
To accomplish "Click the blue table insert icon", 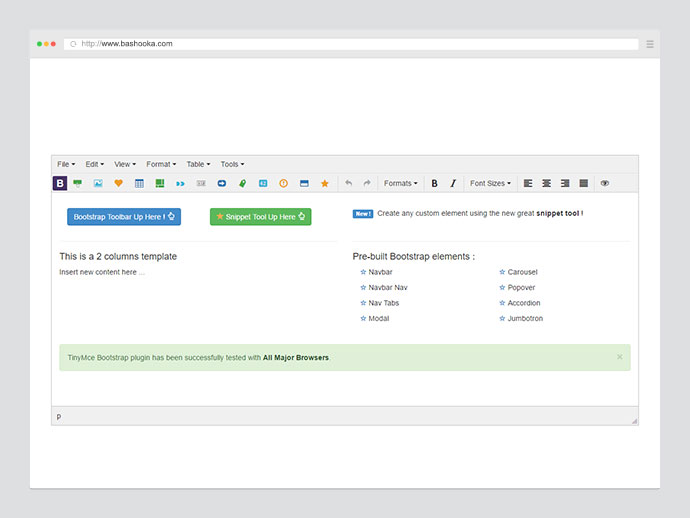I will click(139, 183).
